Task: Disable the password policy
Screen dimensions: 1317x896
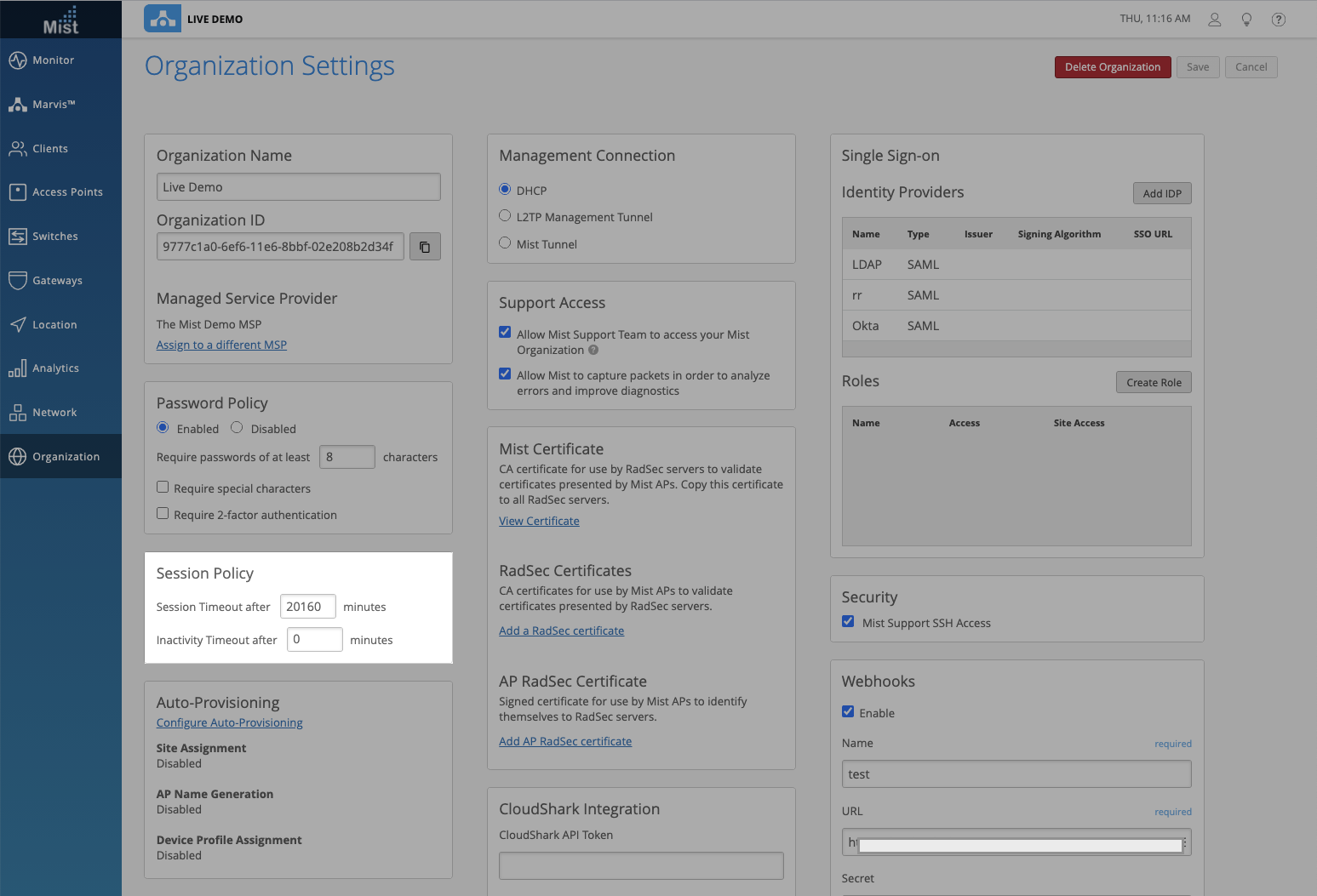Action: point(237,428)
